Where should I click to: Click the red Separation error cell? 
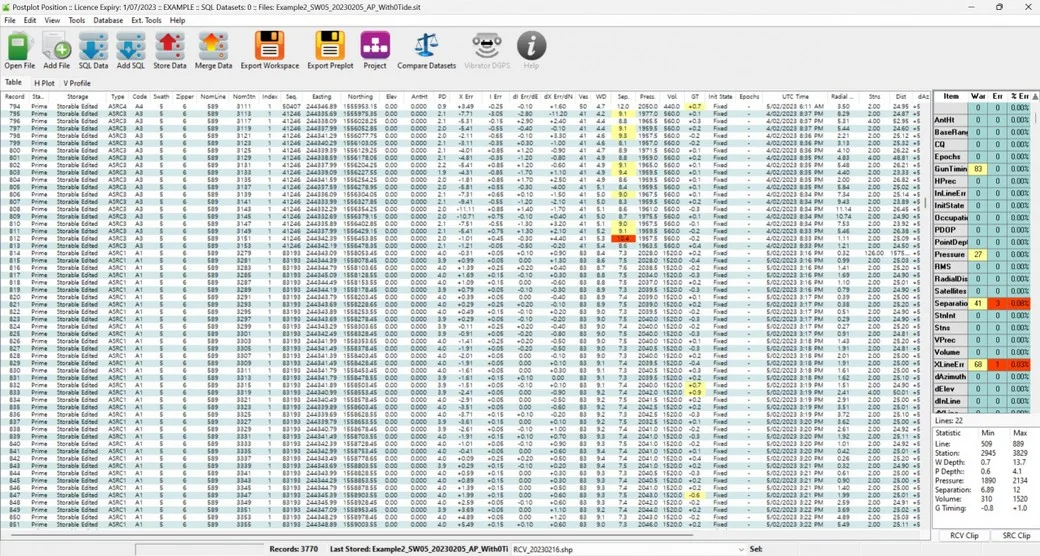click(x=996, y=302)
